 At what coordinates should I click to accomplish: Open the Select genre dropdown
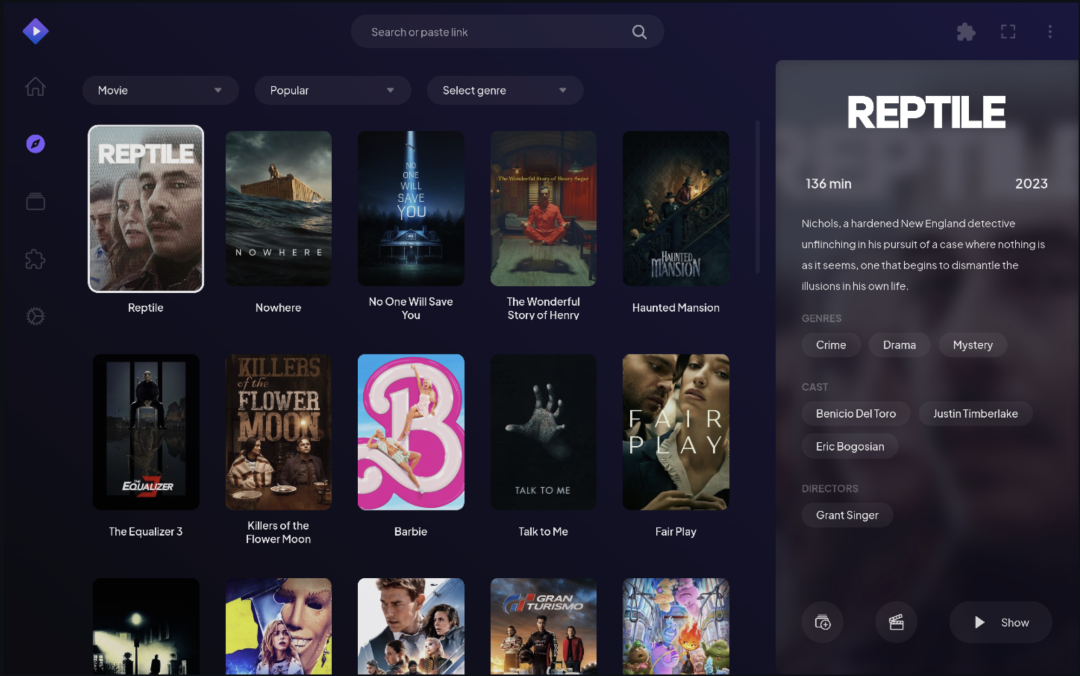[504, 90]
